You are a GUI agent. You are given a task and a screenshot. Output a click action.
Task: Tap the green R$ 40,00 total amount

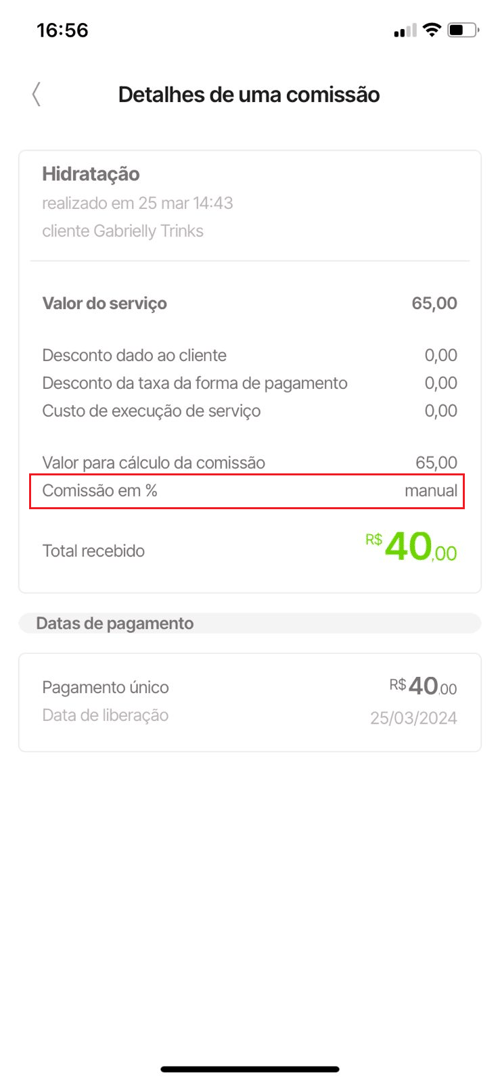[411, 547]
